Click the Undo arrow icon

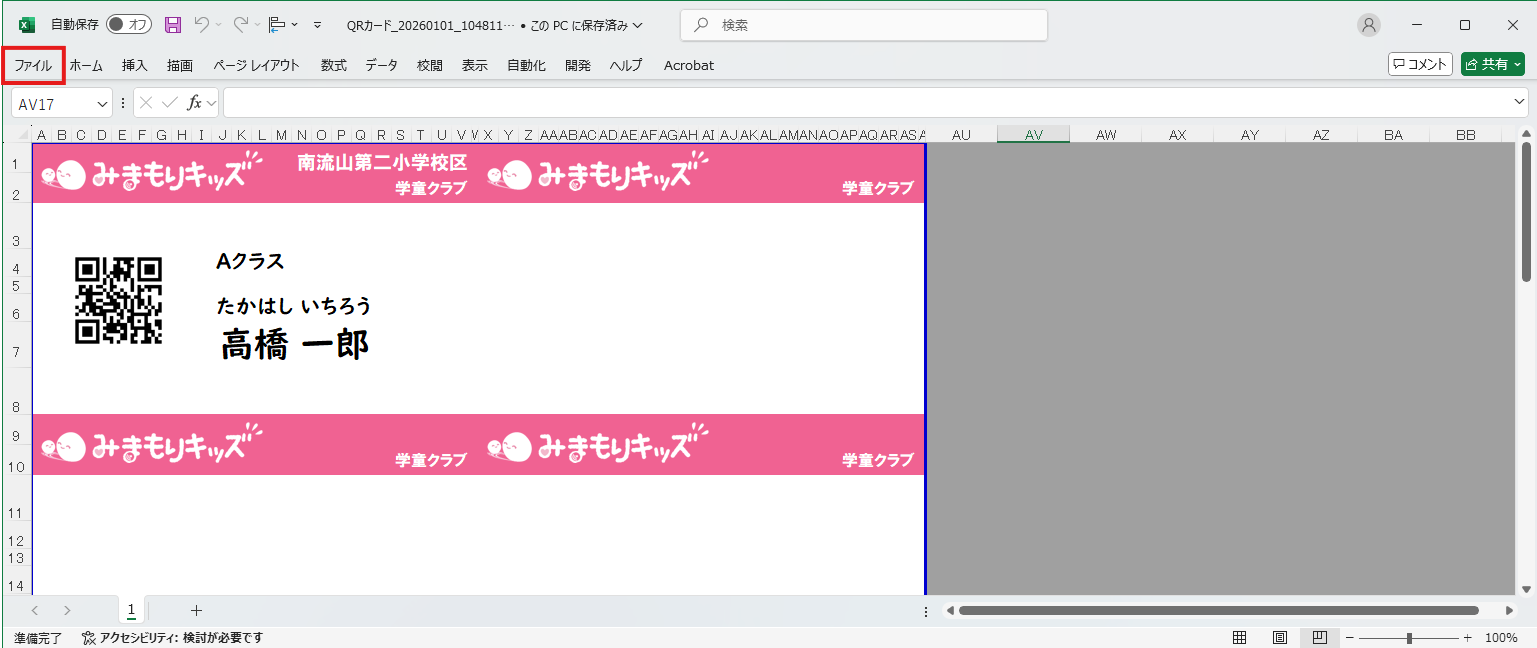pos(202,25)
